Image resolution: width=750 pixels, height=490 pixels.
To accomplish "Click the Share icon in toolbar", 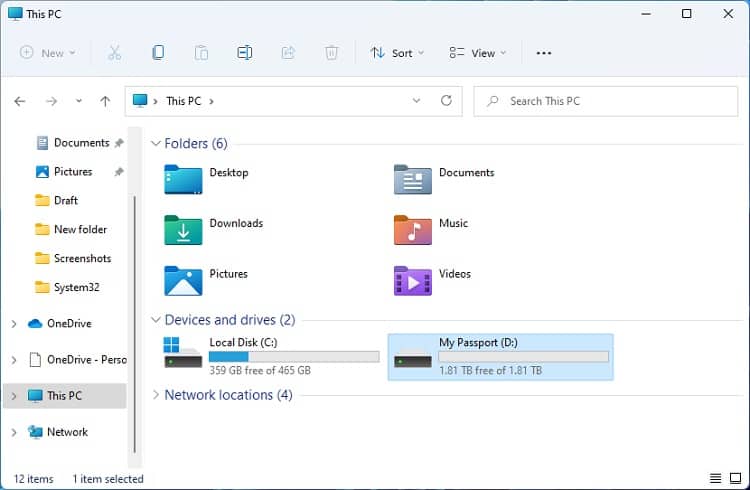I will 288,53.
